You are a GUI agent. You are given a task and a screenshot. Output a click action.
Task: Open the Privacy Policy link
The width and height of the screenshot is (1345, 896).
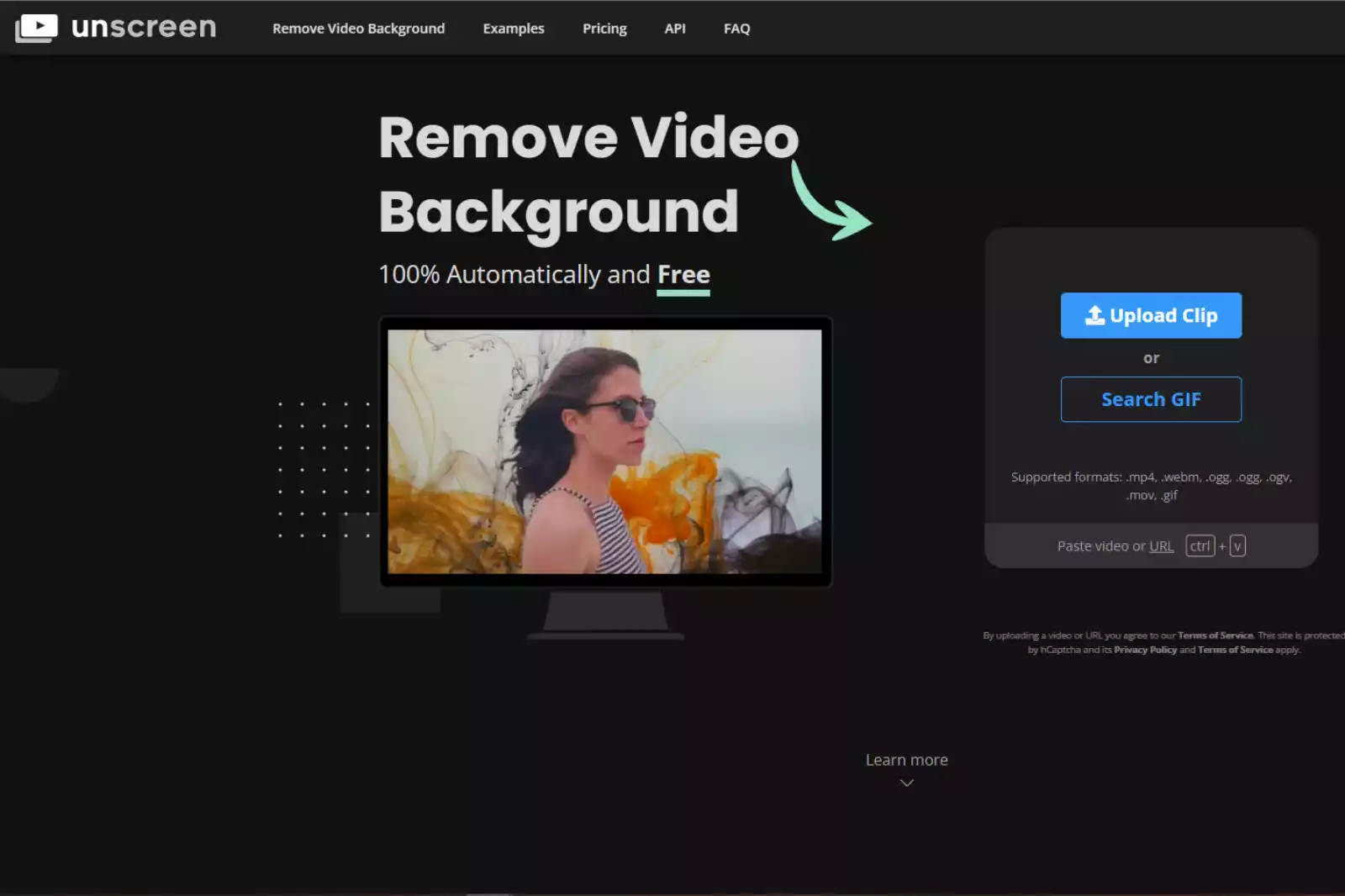pyautogui.click(x=1145, y=649)
